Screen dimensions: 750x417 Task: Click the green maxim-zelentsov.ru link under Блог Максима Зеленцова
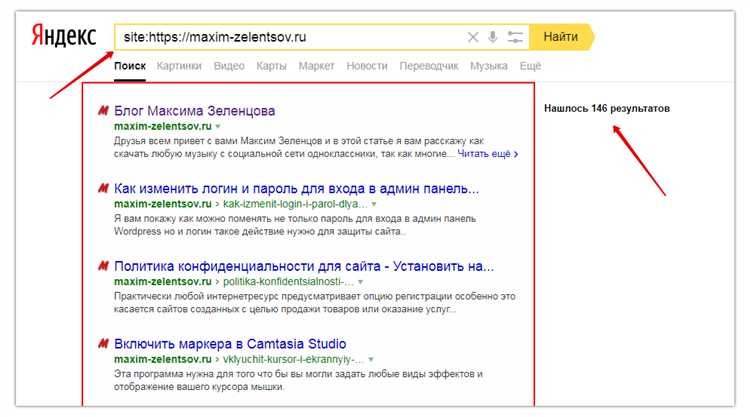coord(163,126)
